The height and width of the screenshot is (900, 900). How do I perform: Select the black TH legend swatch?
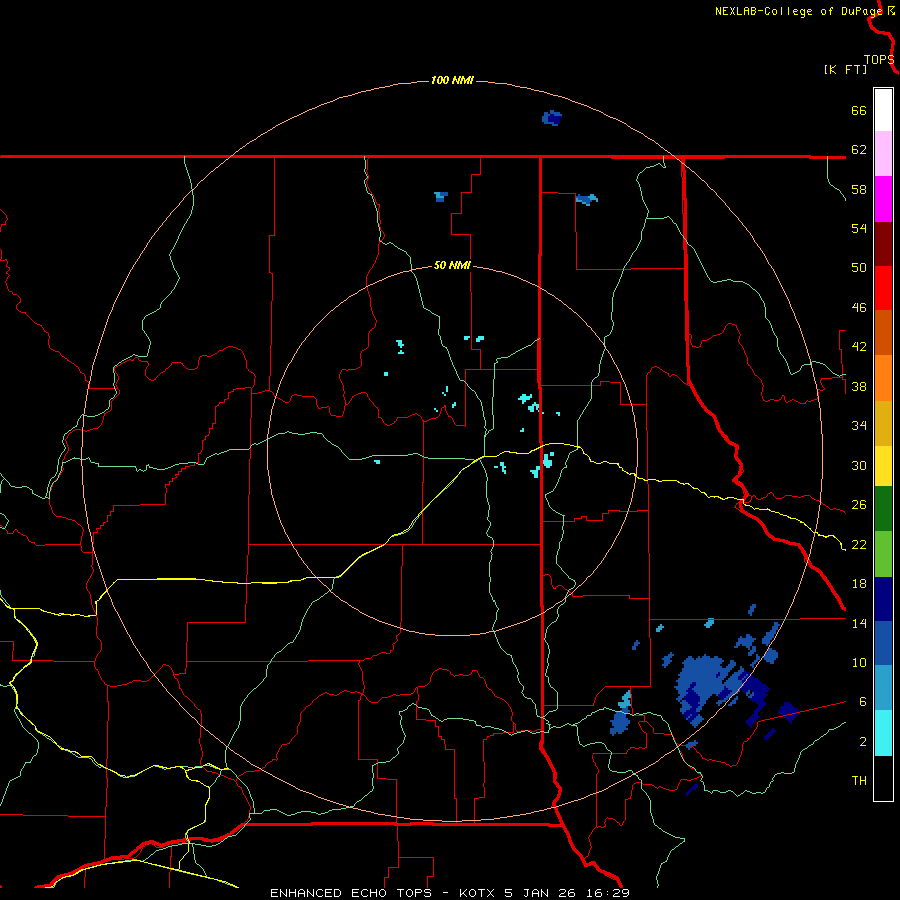[883, 778]
